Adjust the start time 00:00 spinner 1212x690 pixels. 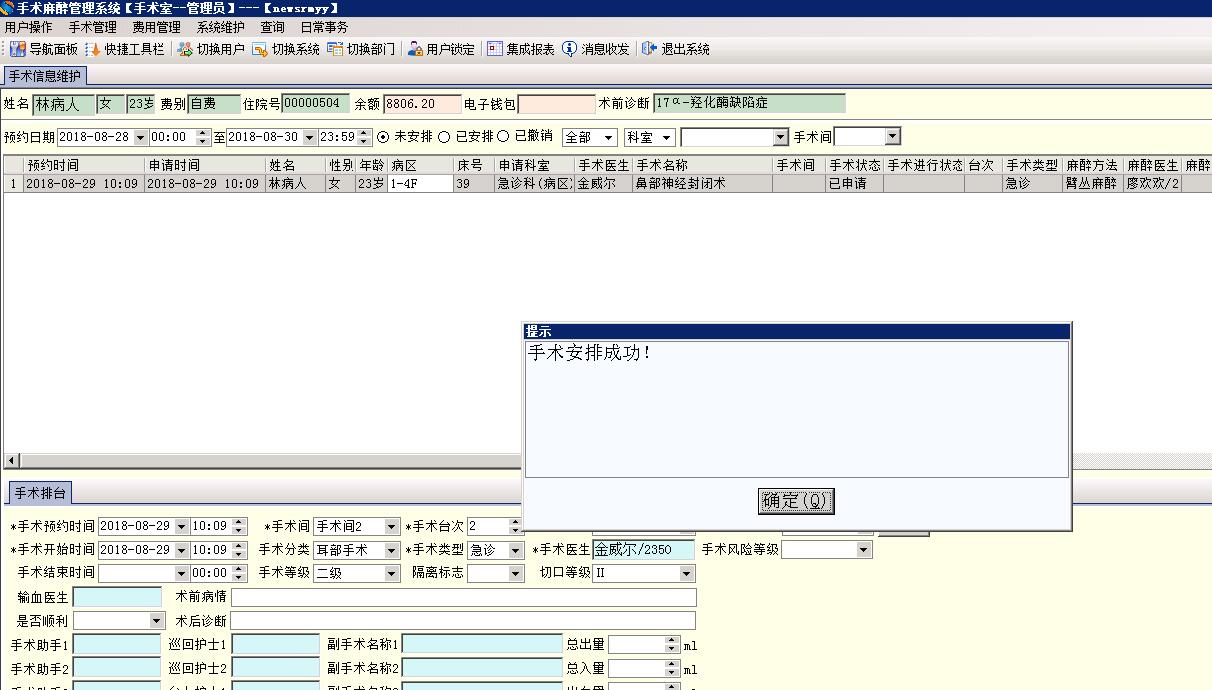pyautogui.click(x=203, y=137)
